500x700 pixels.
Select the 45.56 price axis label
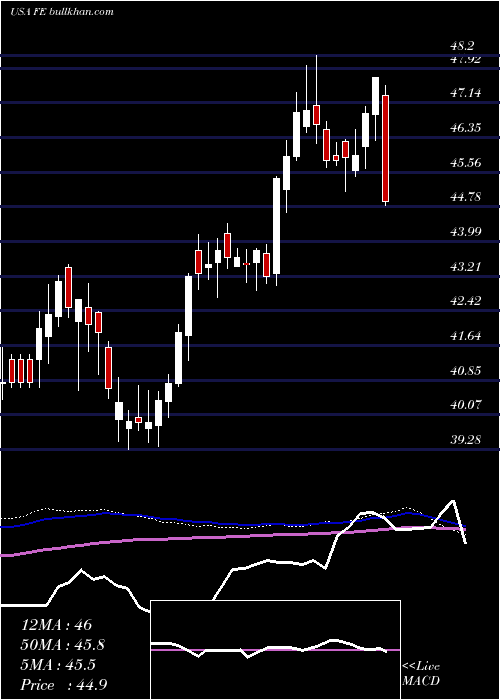[465, 162]
